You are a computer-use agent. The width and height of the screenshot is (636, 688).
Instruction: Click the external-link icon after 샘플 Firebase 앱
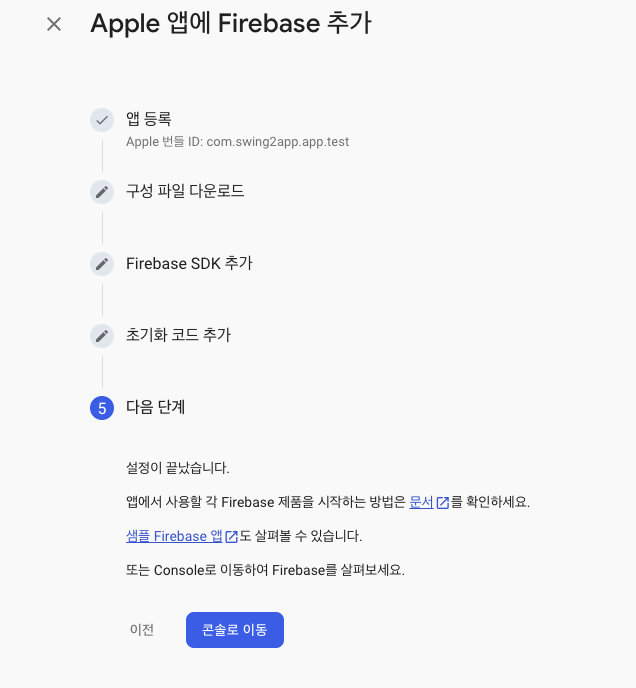tap(232, 537)
